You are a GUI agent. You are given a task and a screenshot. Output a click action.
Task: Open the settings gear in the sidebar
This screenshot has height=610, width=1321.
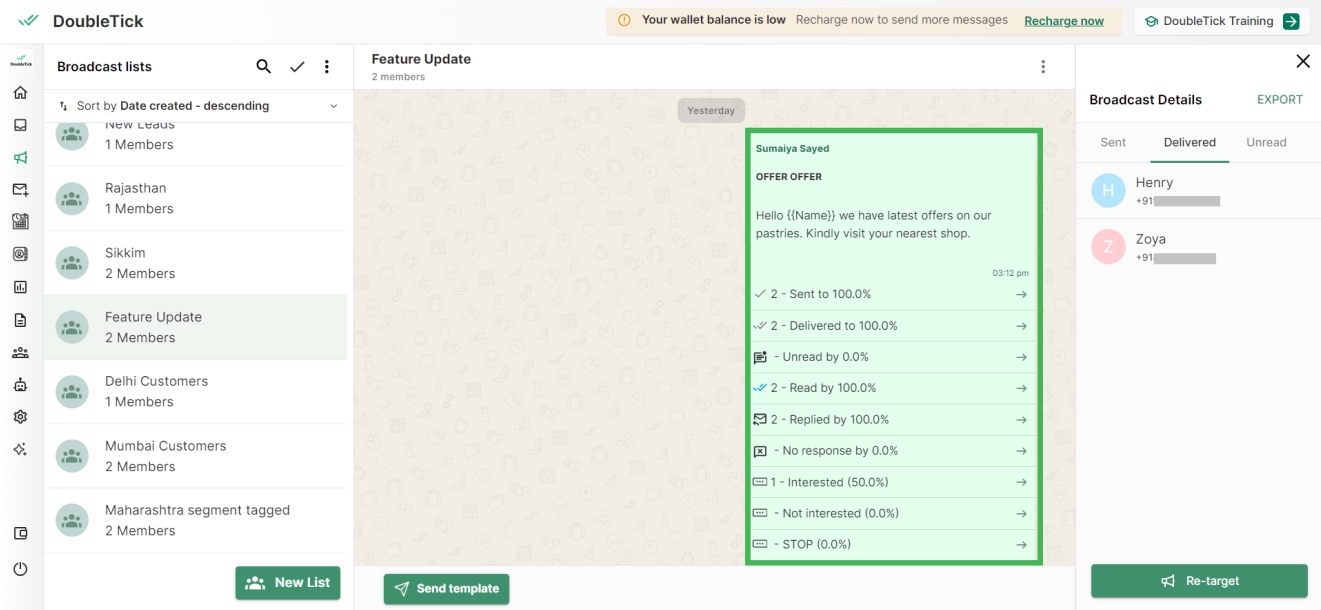click(20, 417)
